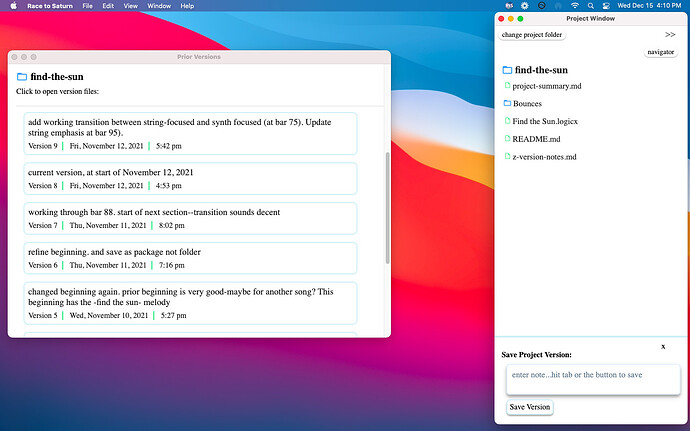
Task: Click the >> expand arrows in Project Window
Action: tap(670, 34)
